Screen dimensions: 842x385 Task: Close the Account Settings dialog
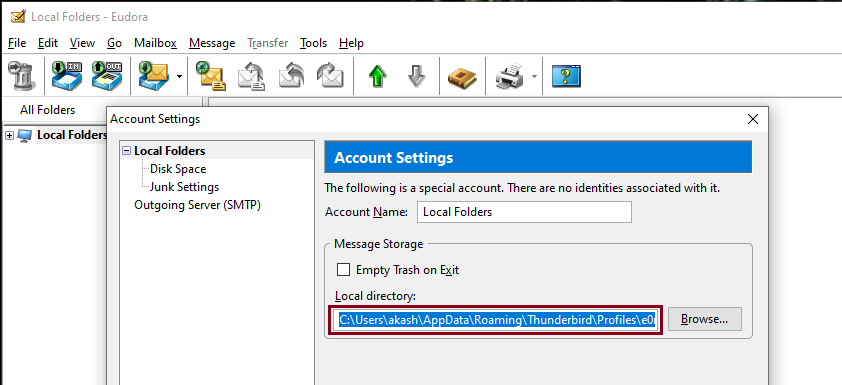coord(753,119)
